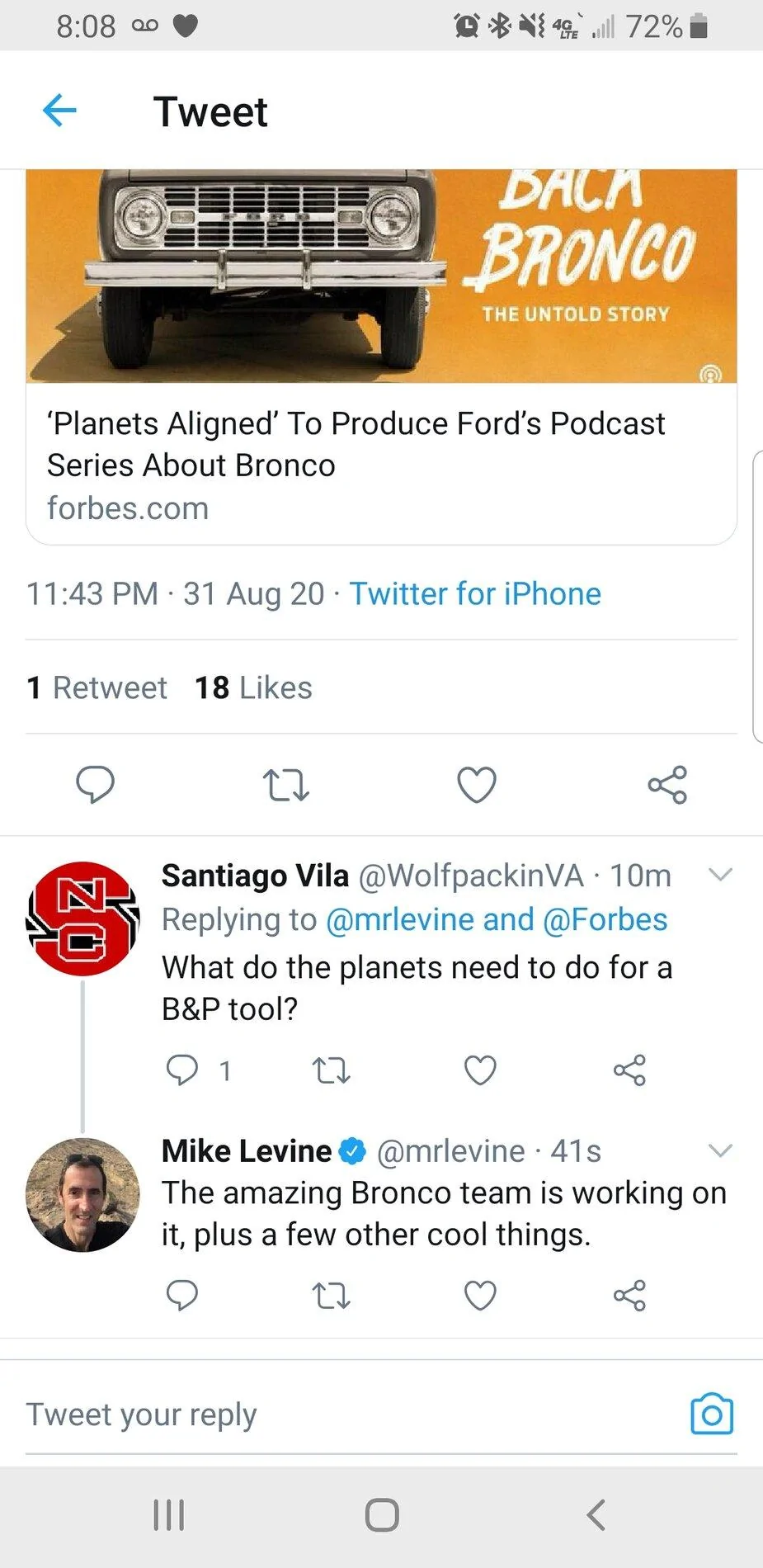Like Santiago Vila's reply
Image resolution: width=763 pixels, height=1568 pixels.
[x=480, y=1070]
